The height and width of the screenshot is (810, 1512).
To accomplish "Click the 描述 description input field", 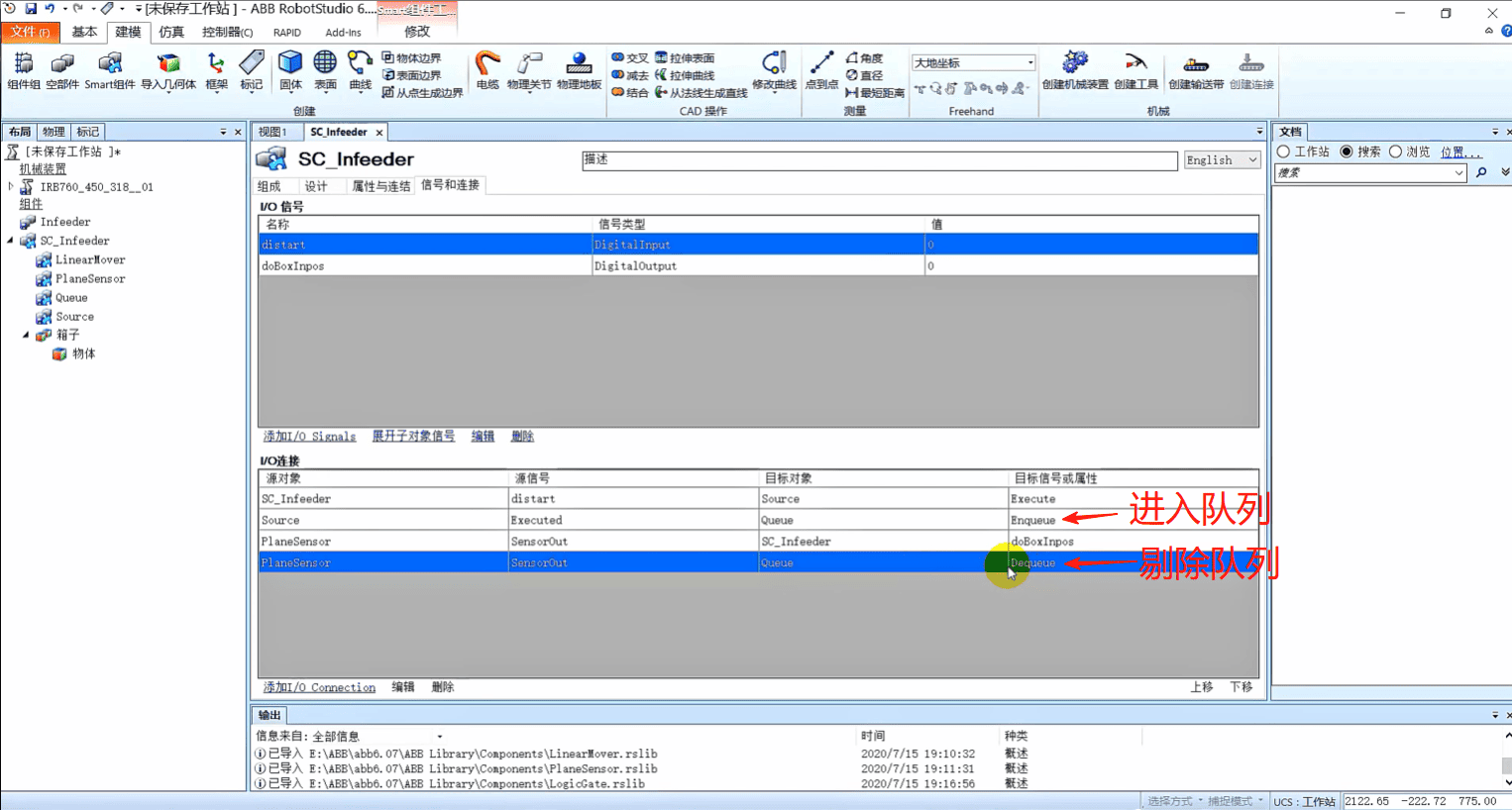I will pyautogui.click(x=879, y=159).
